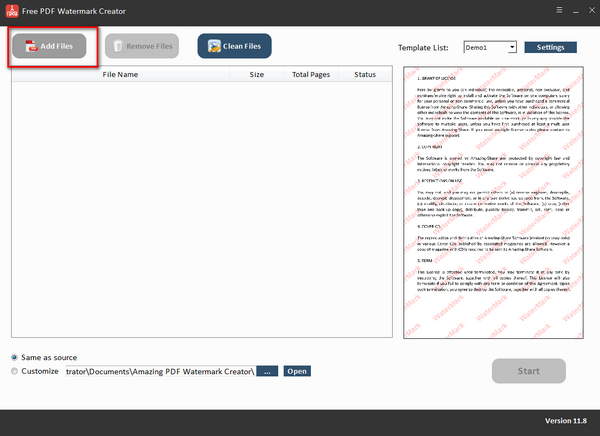Minimize the application window
The height and width of the screenshot is (436, 600).
coord(576,11)
